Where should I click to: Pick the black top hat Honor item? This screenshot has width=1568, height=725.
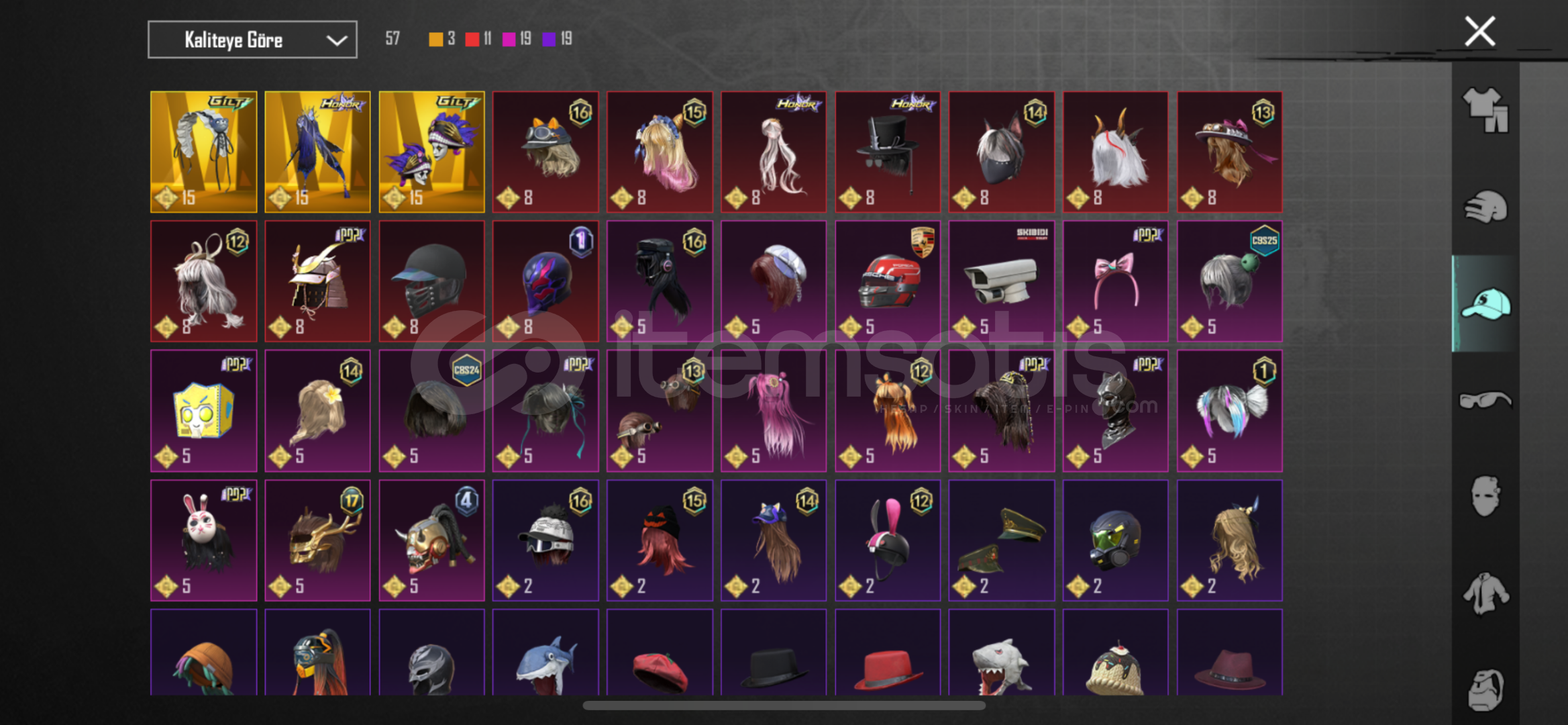tap(888, 152)
